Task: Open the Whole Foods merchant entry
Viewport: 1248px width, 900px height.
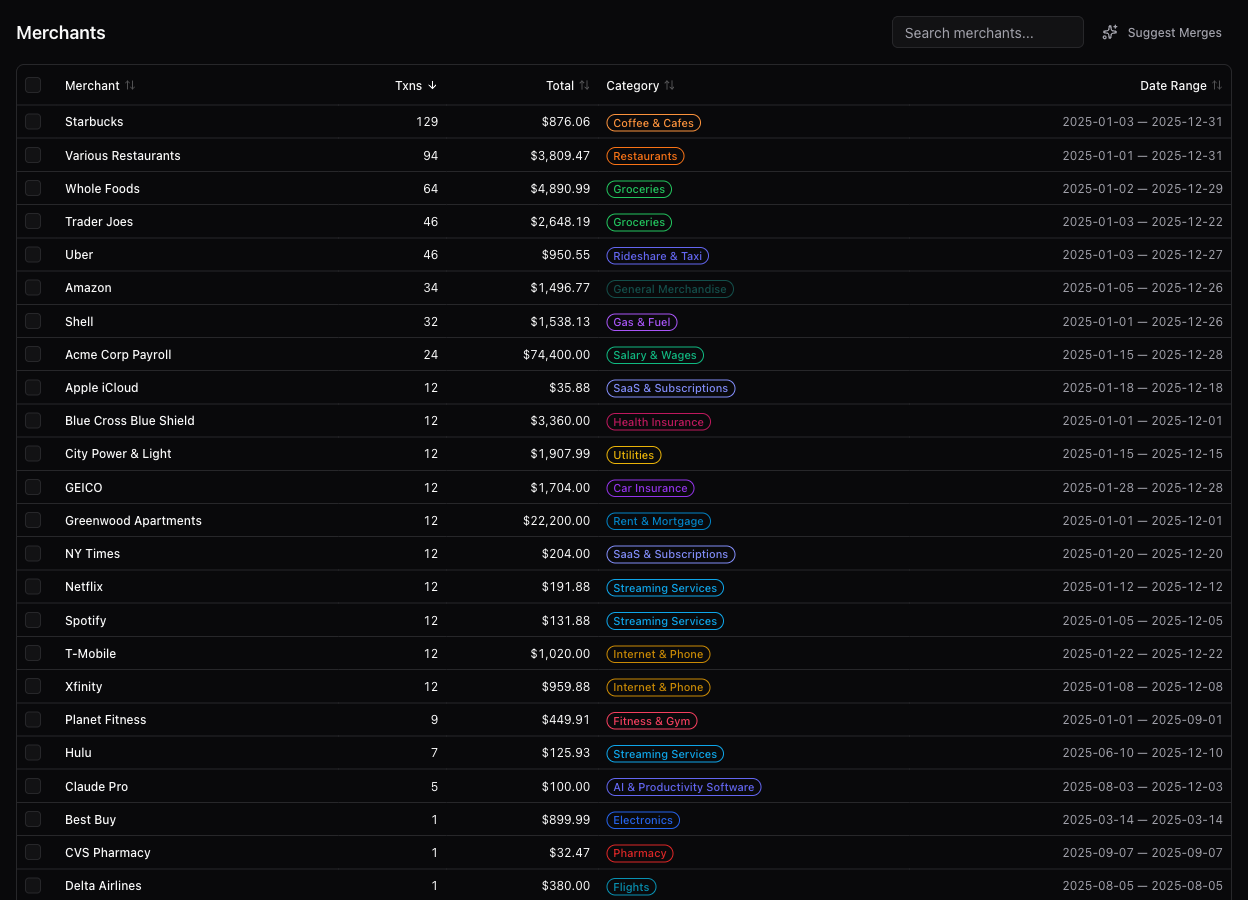Action: coord(102,188)
